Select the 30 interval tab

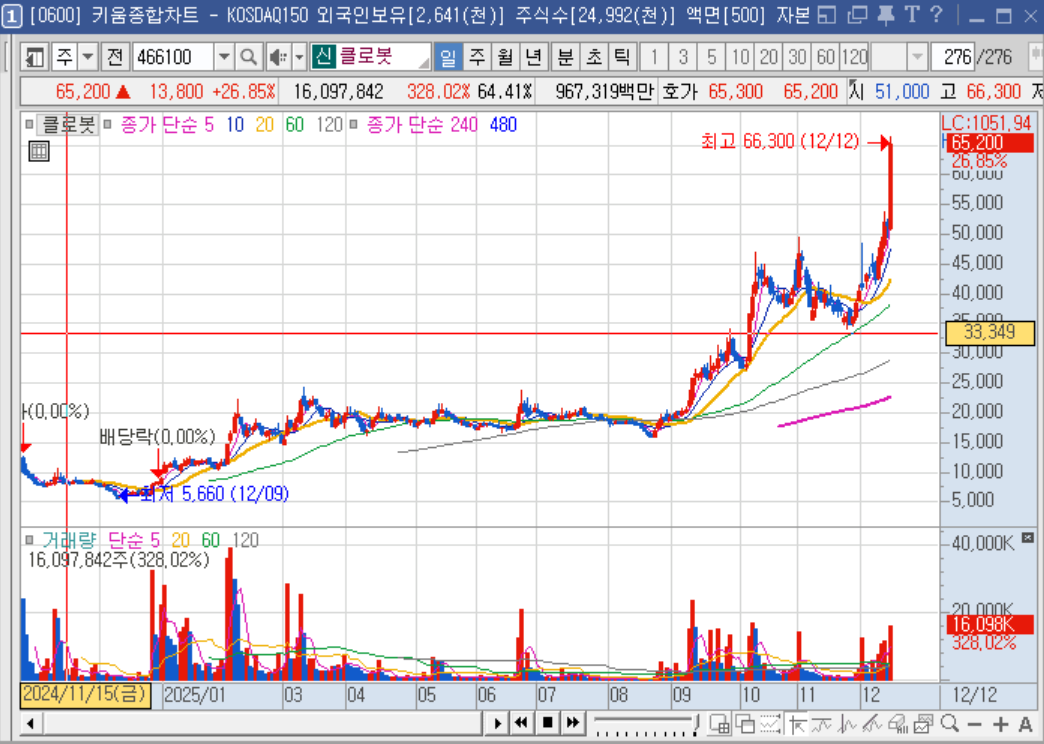pyautogui.click(x=798, y=58)
